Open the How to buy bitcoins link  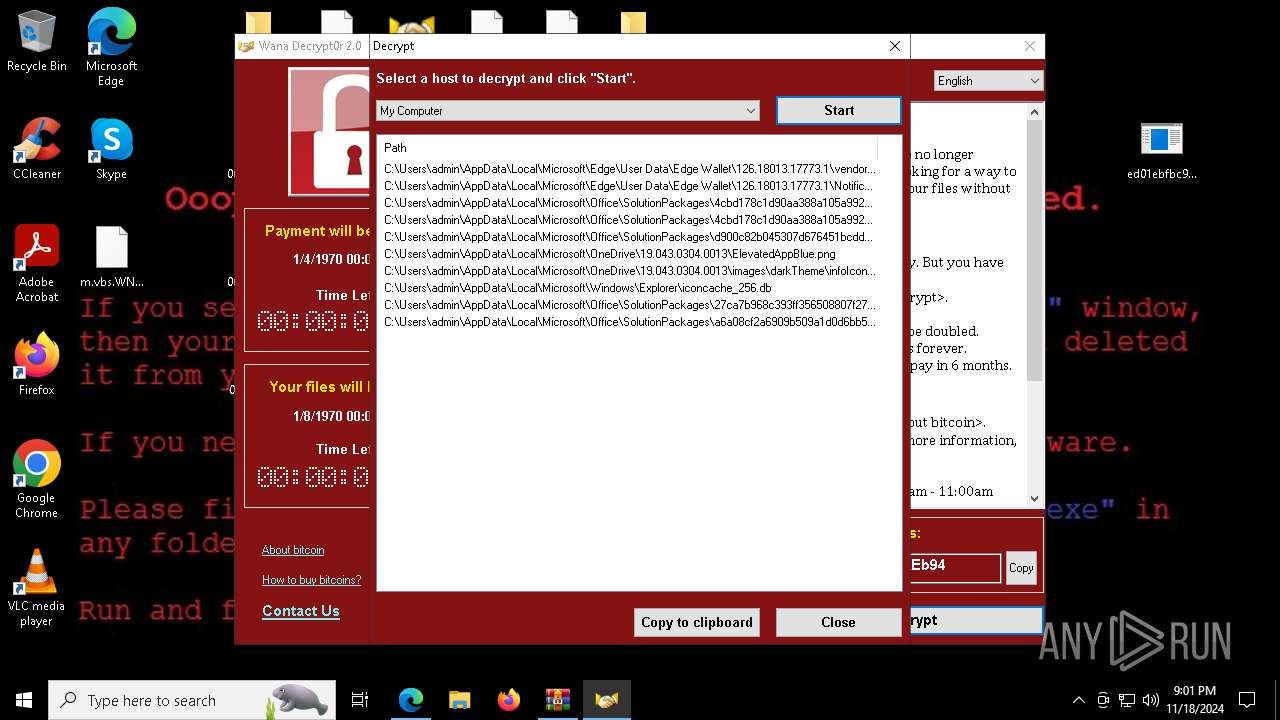(x=311, y=580)
